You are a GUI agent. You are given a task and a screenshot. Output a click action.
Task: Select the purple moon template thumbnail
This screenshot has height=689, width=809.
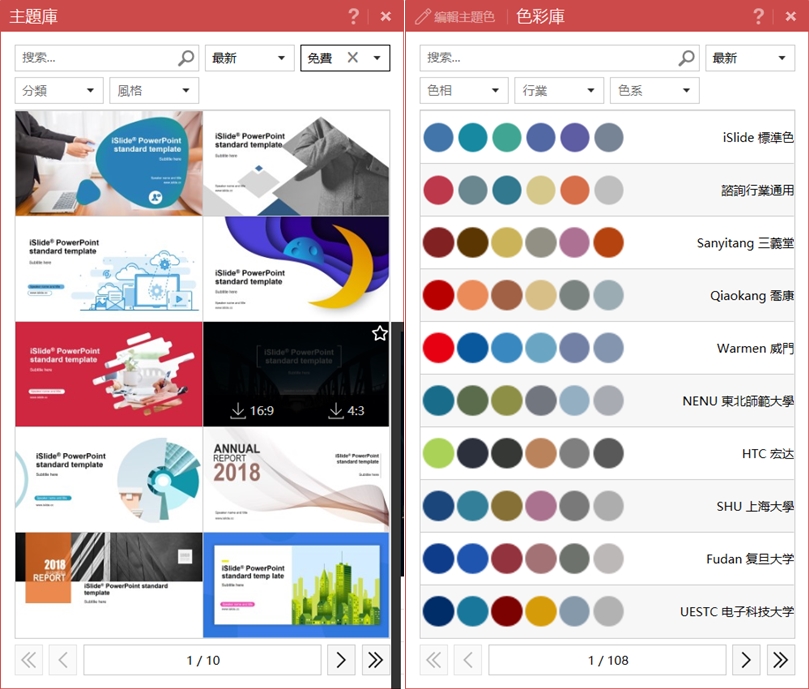click(x=296, y=269)
